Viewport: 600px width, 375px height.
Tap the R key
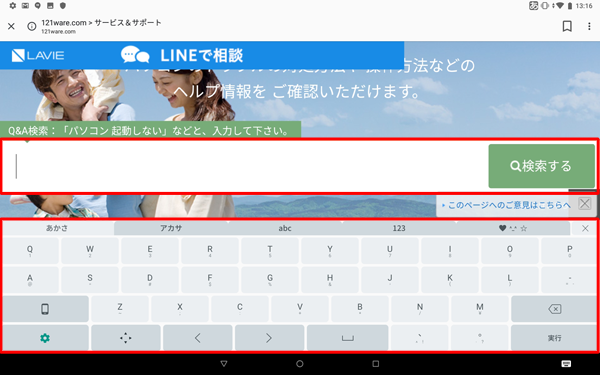tap(210, 251)
